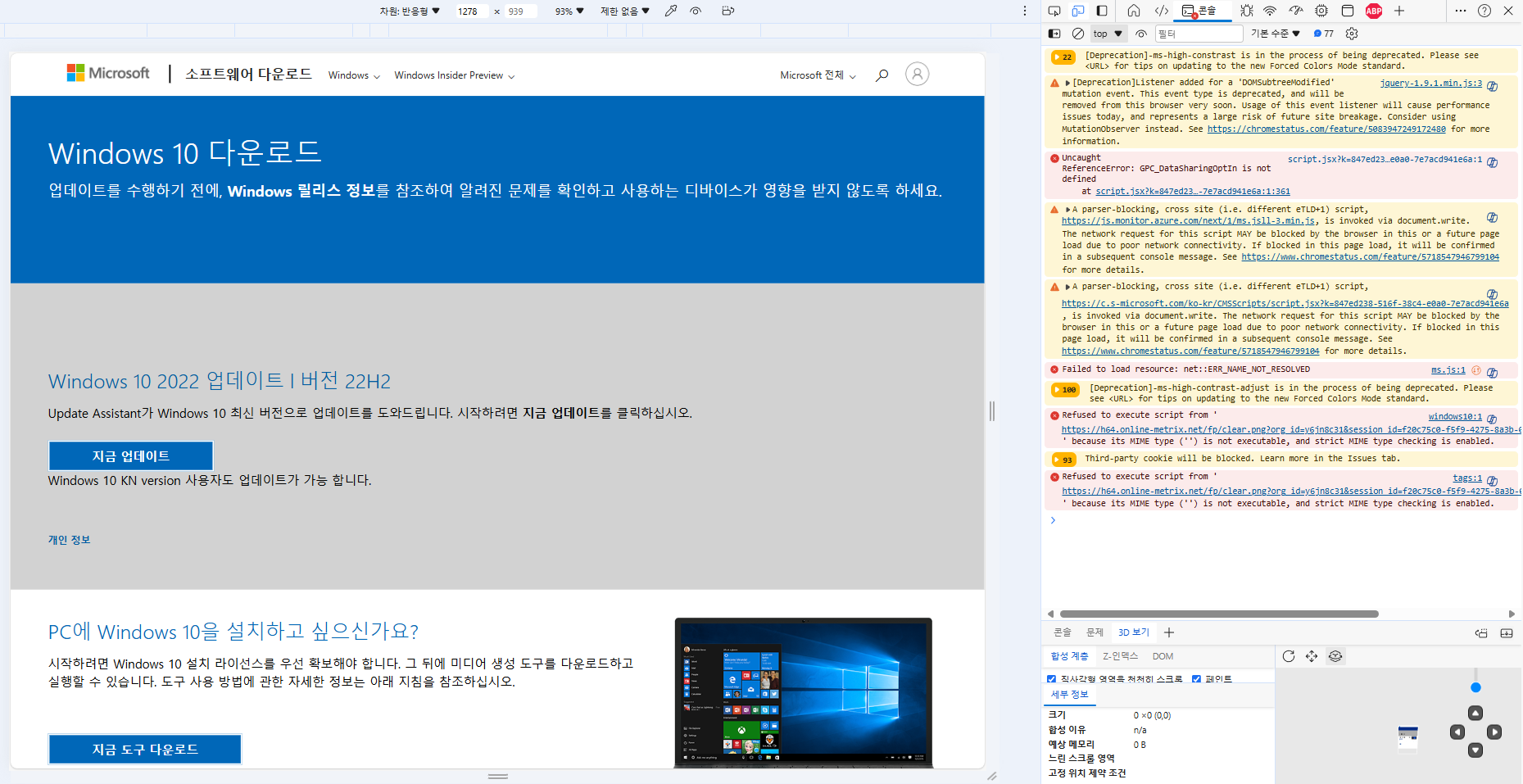This screenshot has width=1523, height=784.
Task: Expand the Listener added deprecation warning
Action: pos(1067,83)
